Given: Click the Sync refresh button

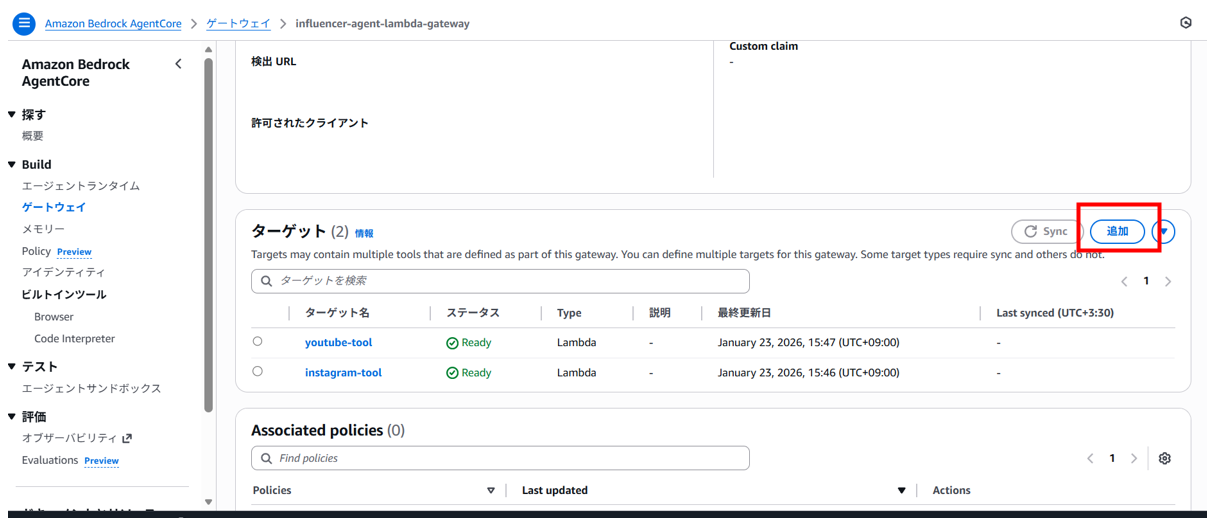Looking at the screenshot, I should (x=1047, y=232).
